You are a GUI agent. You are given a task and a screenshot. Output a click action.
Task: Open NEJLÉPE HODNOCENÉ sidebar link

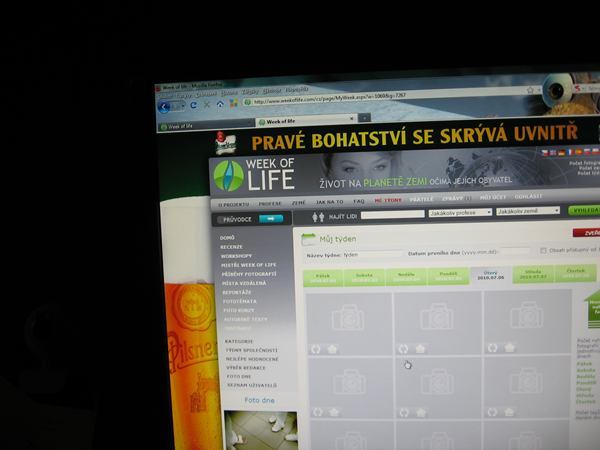point(252,359)
